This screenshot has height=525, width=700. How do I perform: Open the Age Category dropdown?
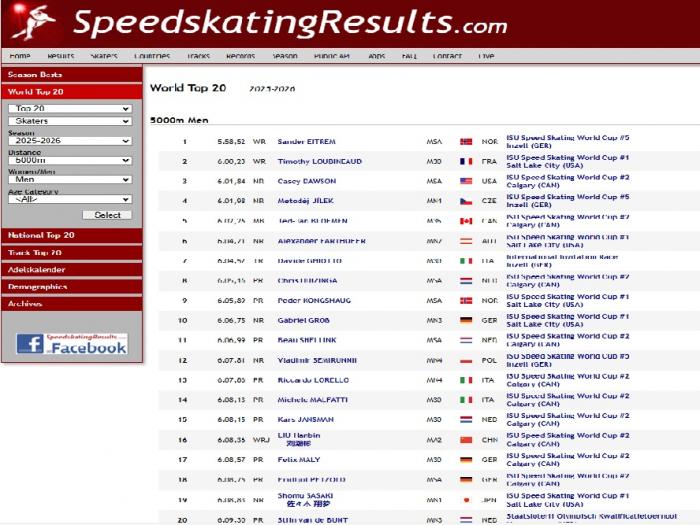pyautogui.click(x=70, y=199)
